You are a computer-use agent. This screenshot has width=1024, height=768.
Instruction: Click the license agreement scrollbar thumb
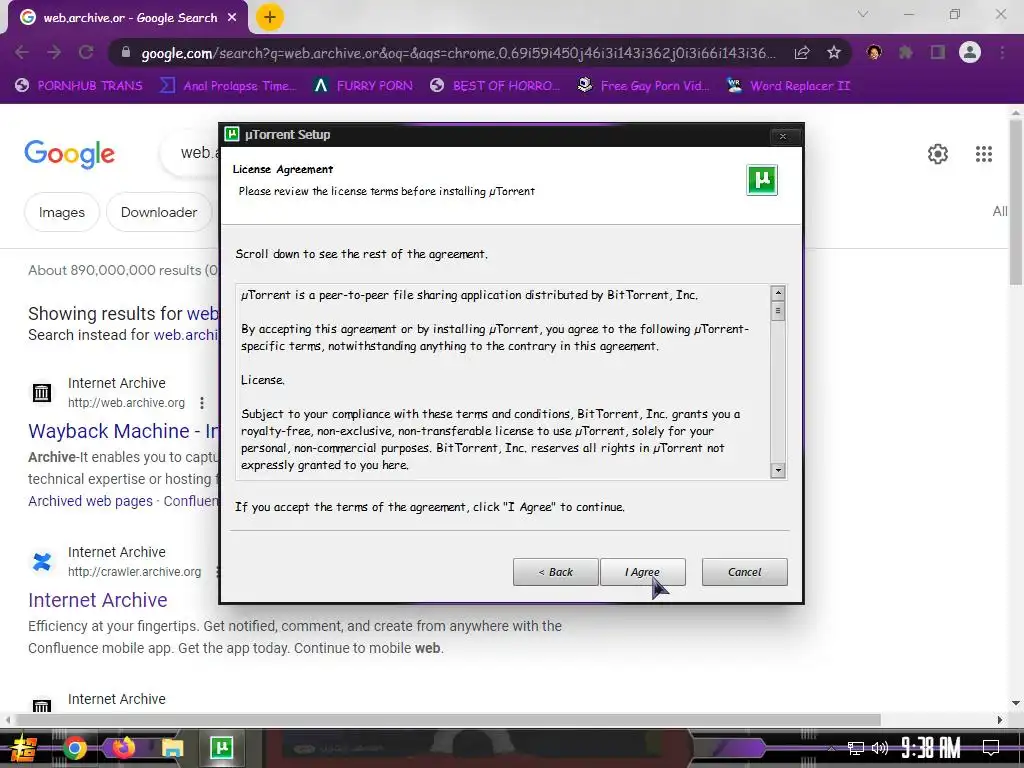point(778,311)
